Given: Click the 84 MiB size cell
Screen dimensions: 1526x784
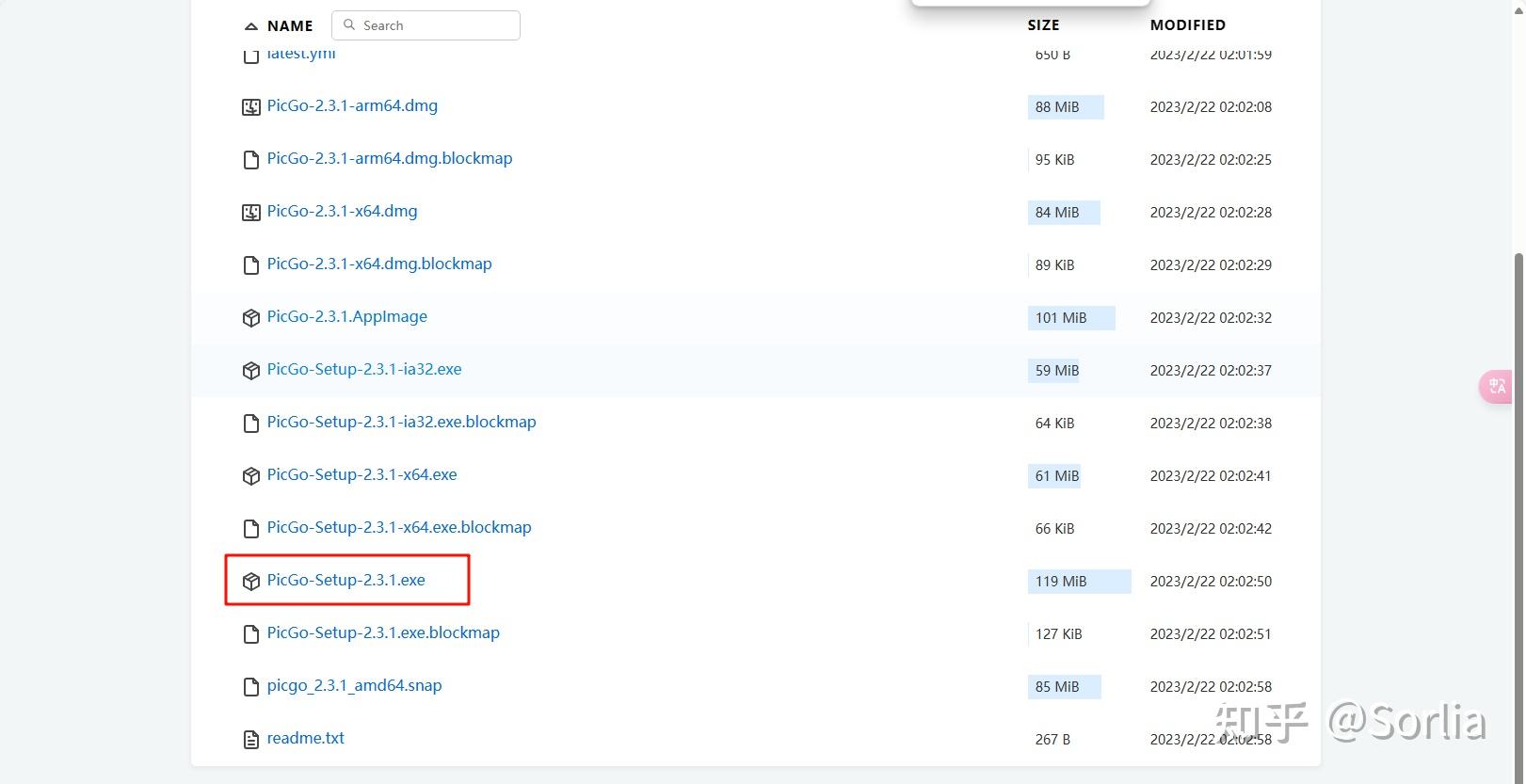Looking at the screenshot, I should [1064, 213].
